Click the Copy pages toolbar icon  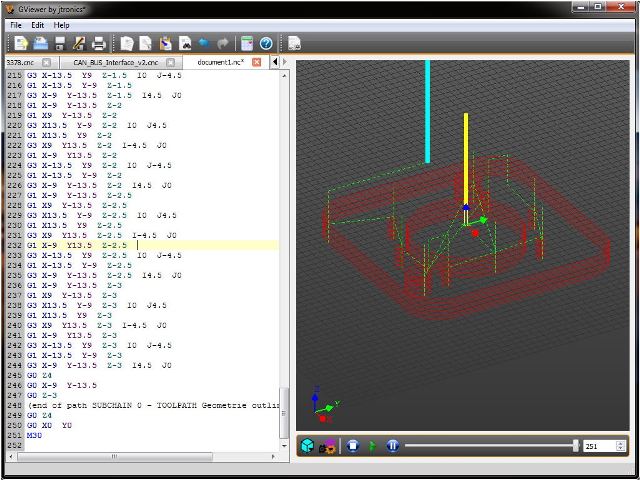(x=127, y=43)
